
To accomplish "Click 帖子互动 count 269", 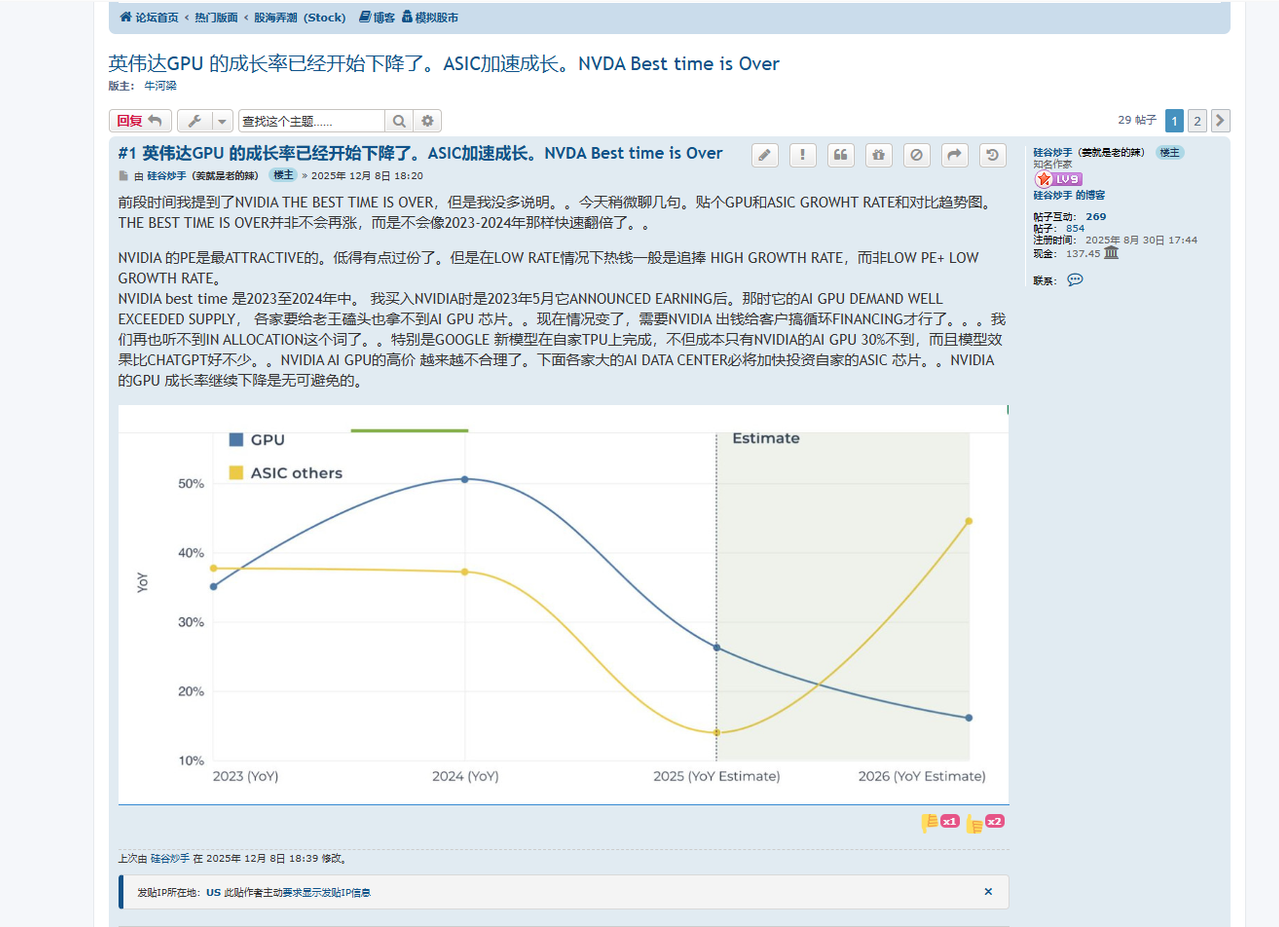I will click(1095, 216).
